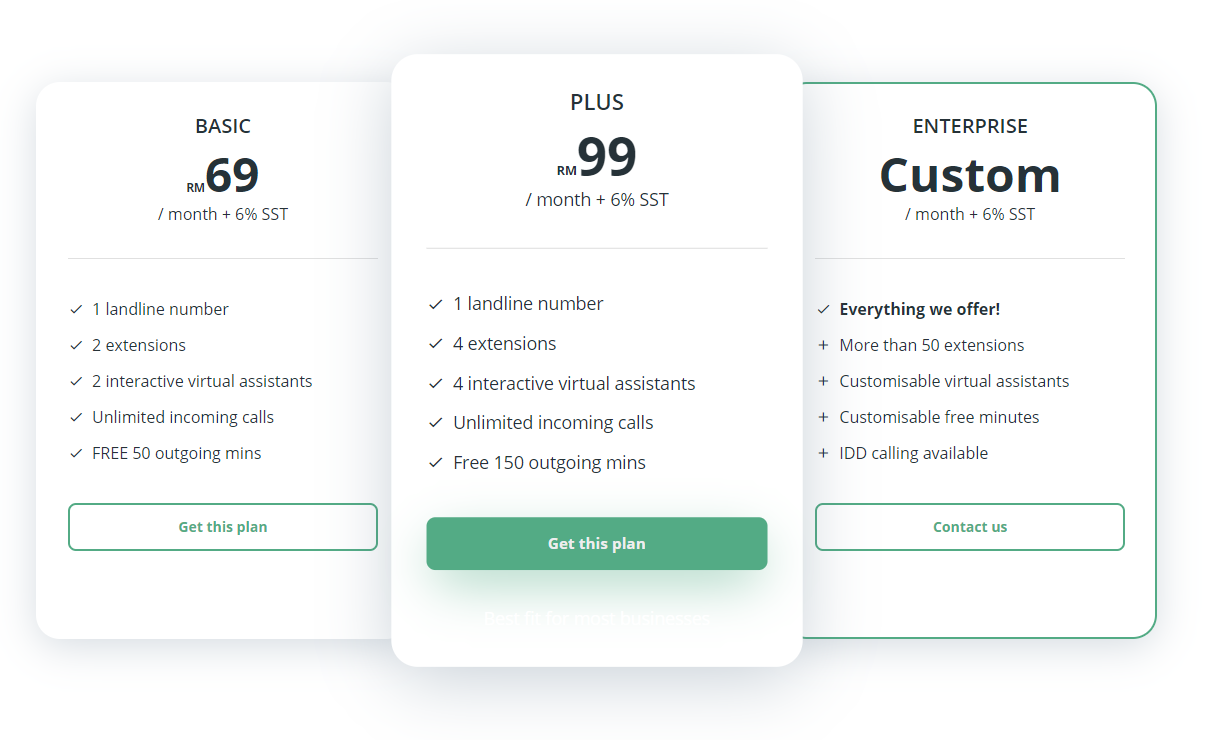Click checkmark next to FREE 50 outgoing mins
The image size is (1220, 740).
[76, 453]
